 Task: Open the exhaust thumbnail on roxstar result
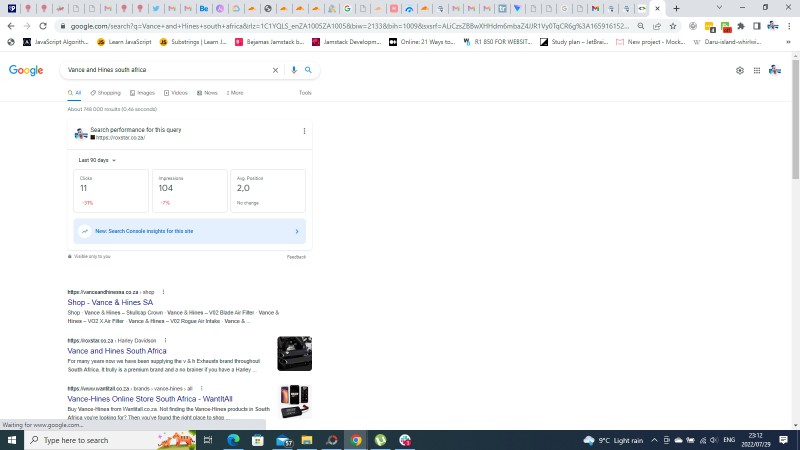pyautogui.click(x=294, y=354)
